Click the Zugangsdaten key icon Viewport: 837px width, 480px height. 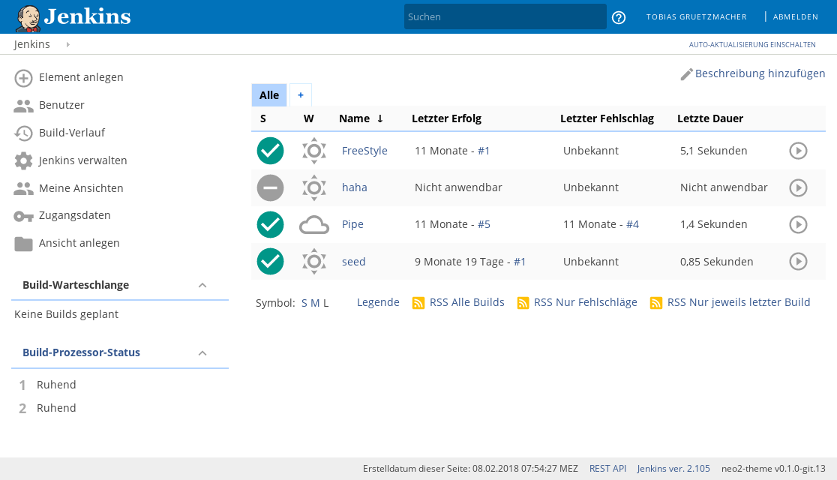[x=23, y=216]
